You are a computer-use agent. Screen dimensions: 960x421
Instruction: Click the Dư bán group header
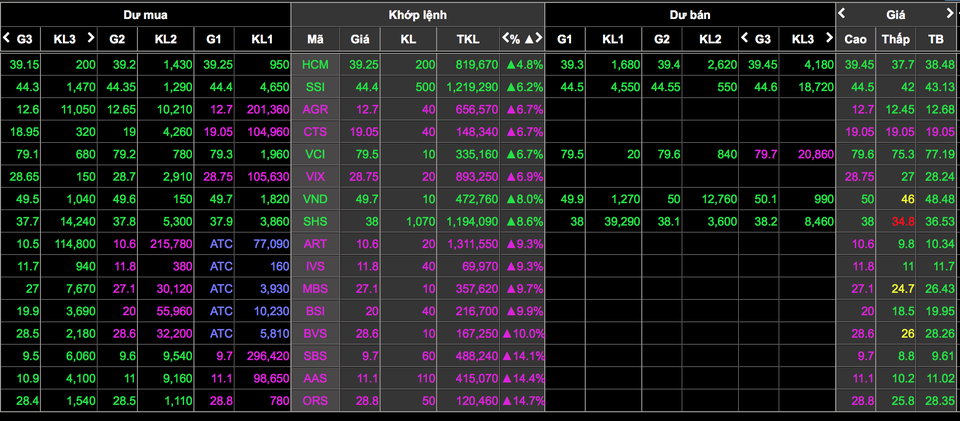690,15
